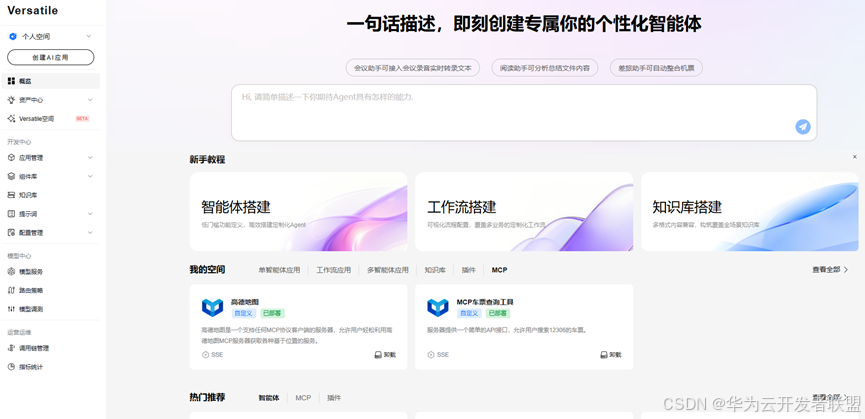Click the 高德地图 card cube logo
The image size is (865, 419).
(x=212, y=308)
